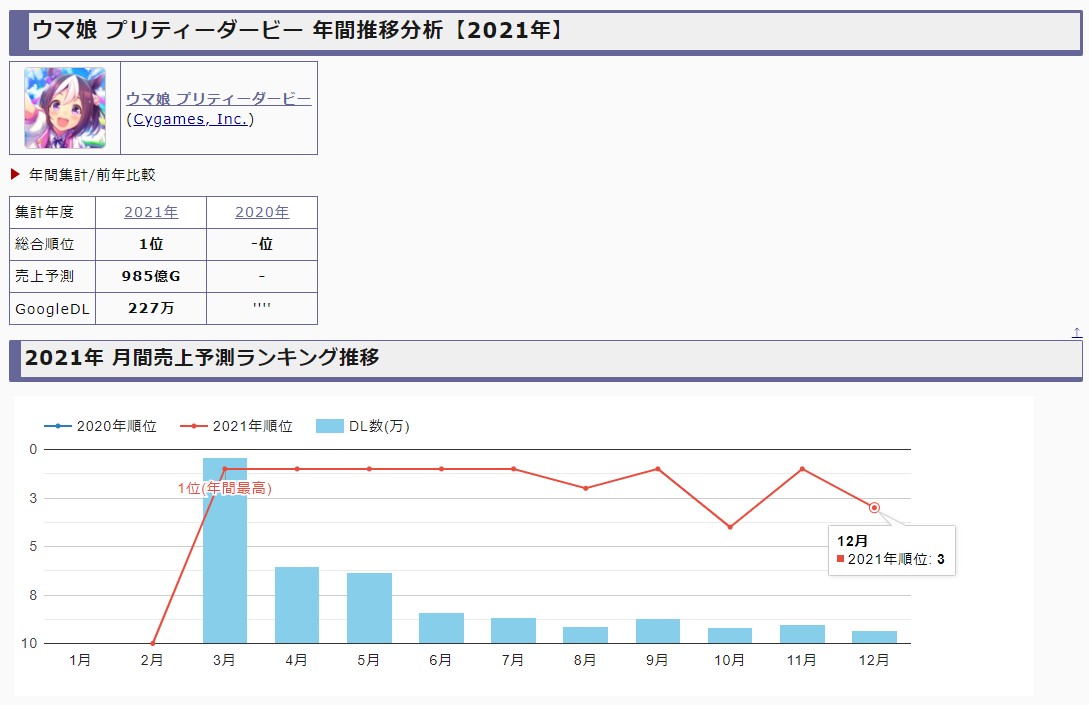Click the 集計年度 header cell
The width and height of the screenshot is (1089, 705).
click(x=52, y=213)
